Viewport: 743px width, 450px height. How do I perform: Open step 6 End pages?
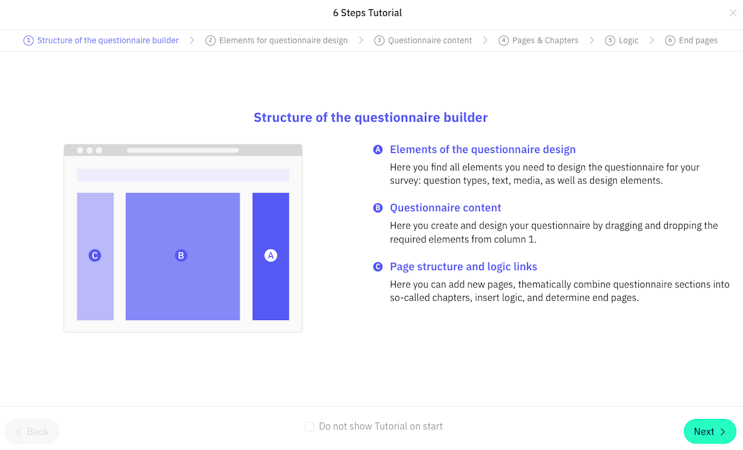(x=691, y=41)
